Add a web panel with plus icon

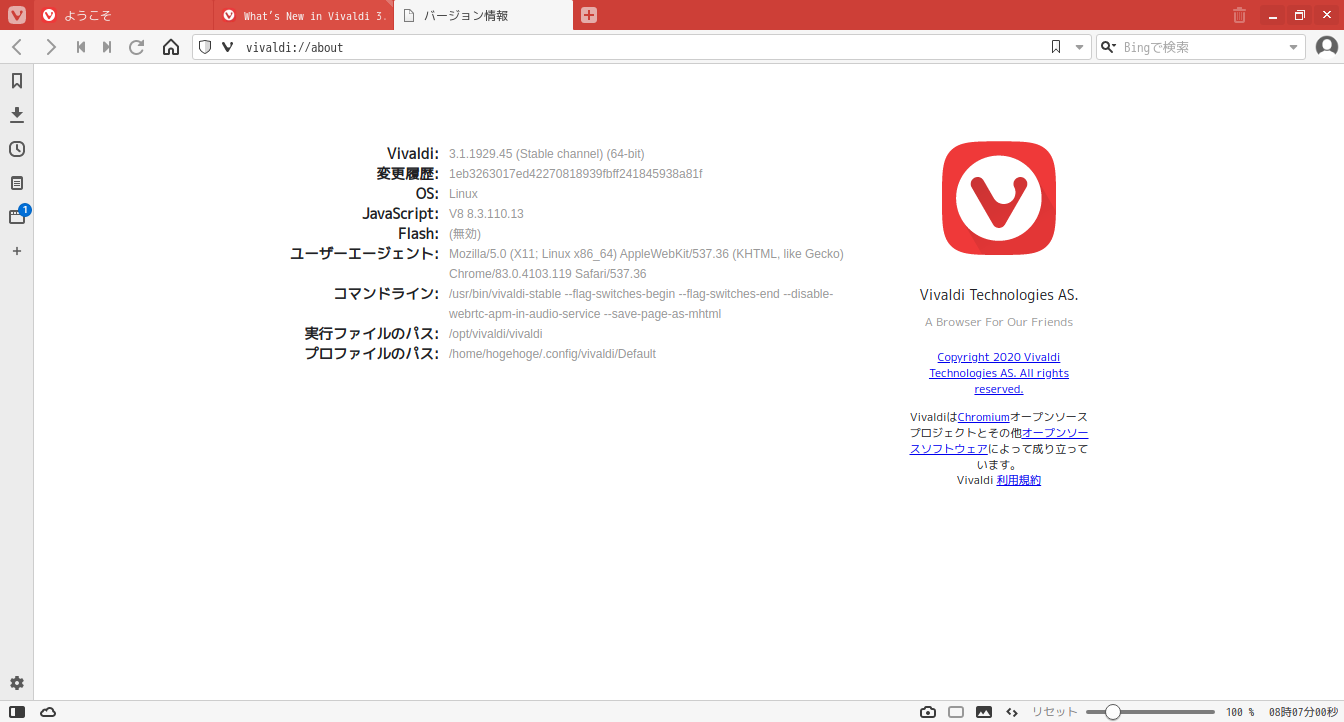point(17,251)
